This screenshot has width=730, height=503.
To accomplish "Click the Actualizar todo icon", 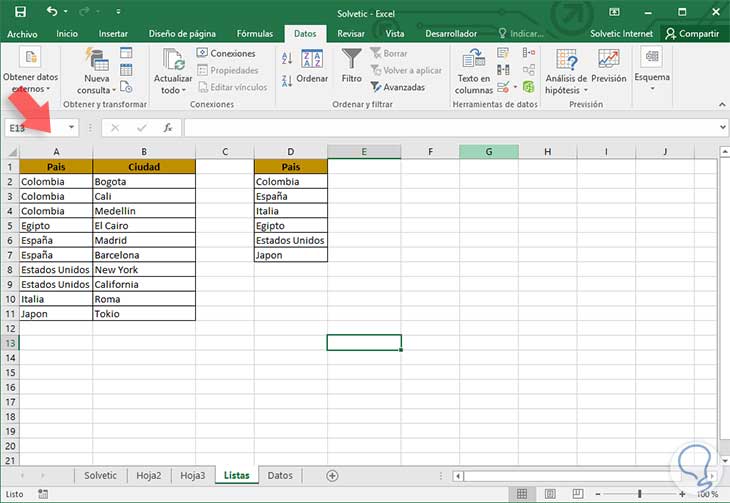I will [173, 60].
